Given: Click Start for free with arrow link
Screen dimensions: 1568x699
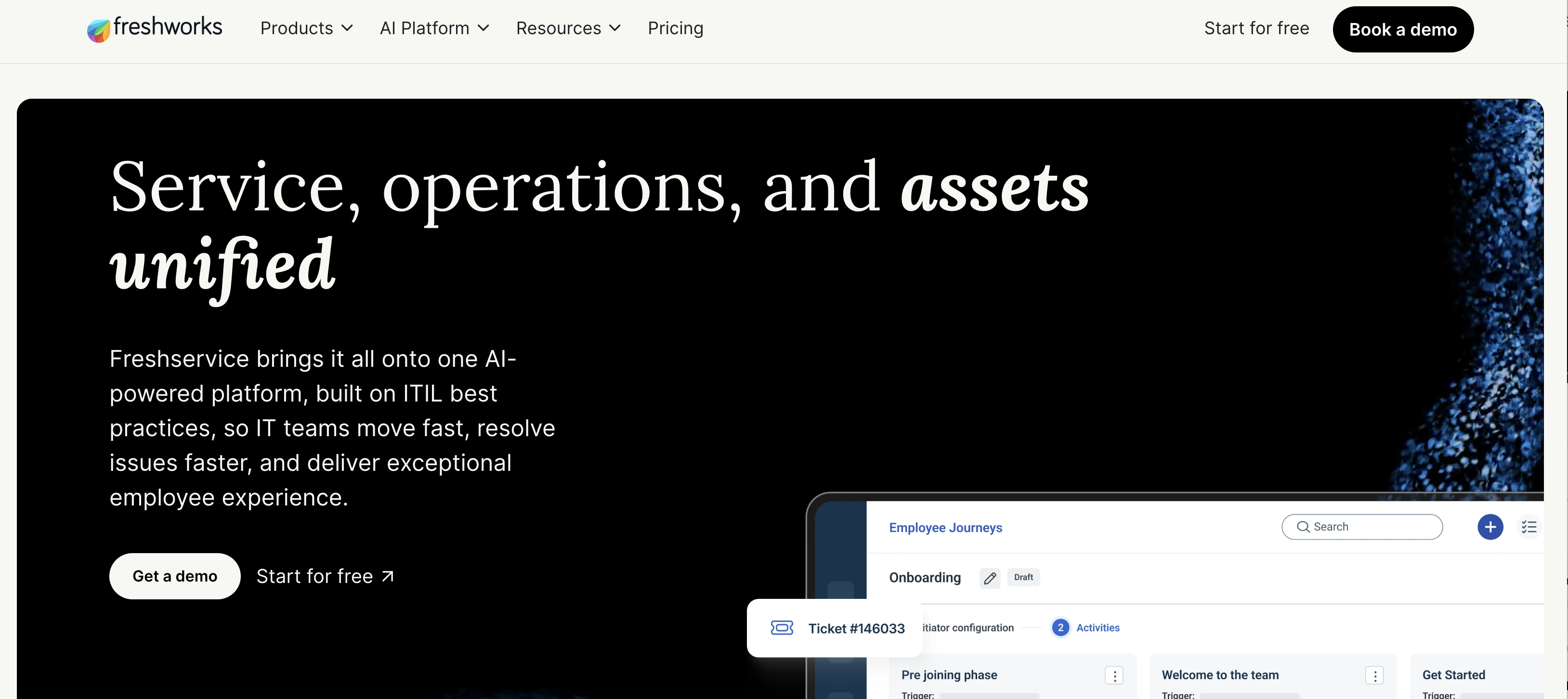Looking at the screenshot, I should coord(325,576).
